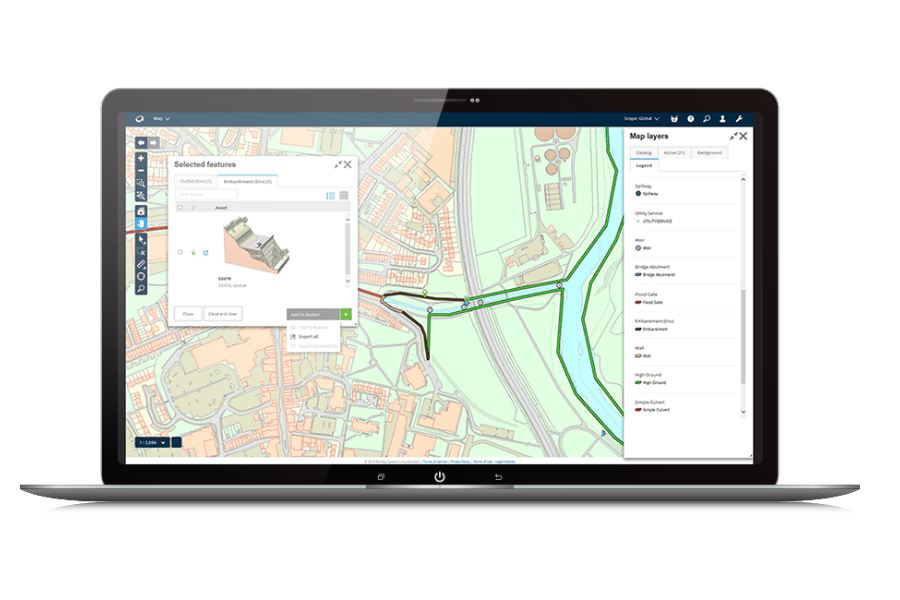
Task: Check the select-all checkbox in Asset header
Action: click(x=180, y=208)
